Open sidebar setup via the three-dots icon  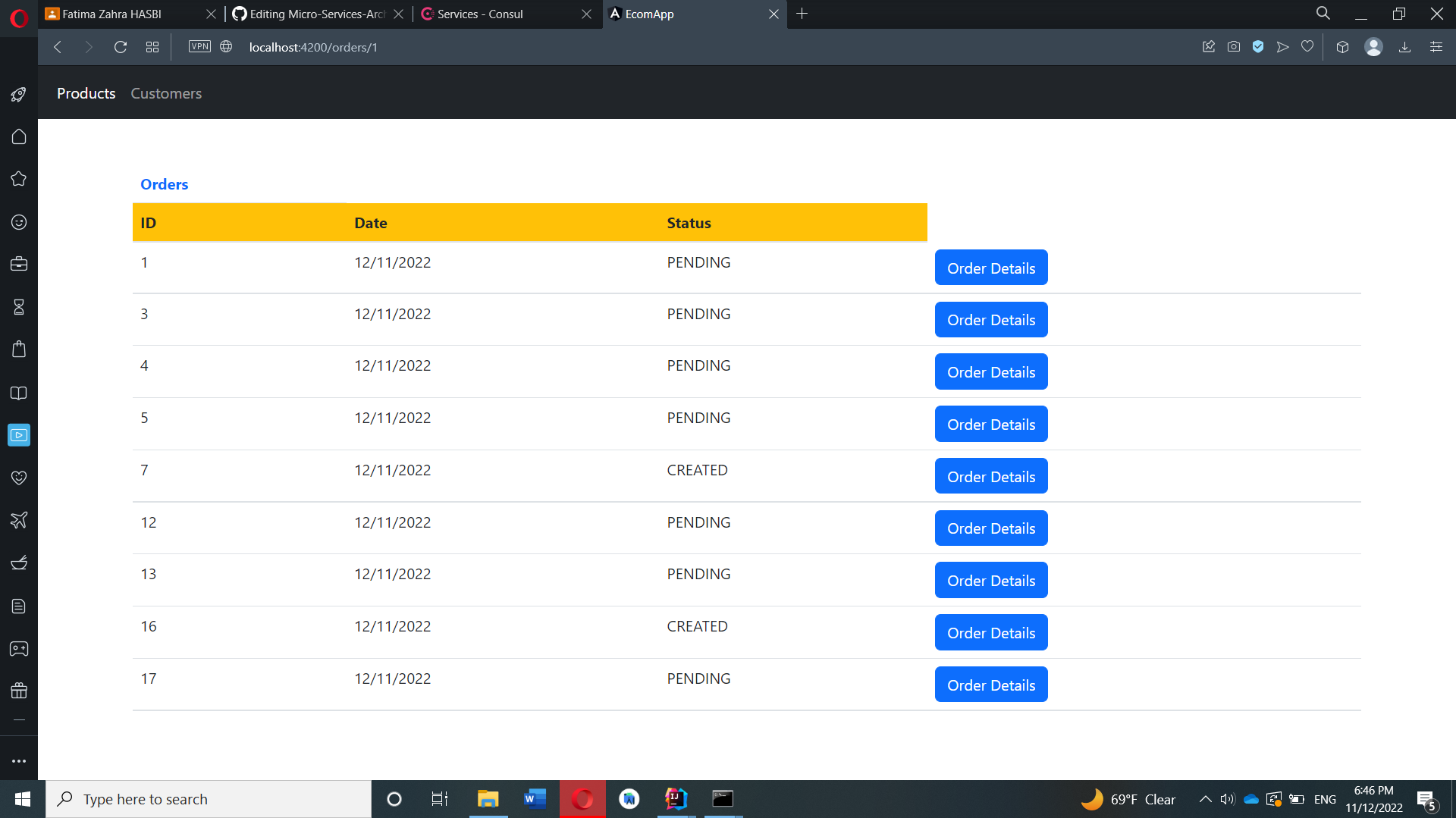point(19,760)
